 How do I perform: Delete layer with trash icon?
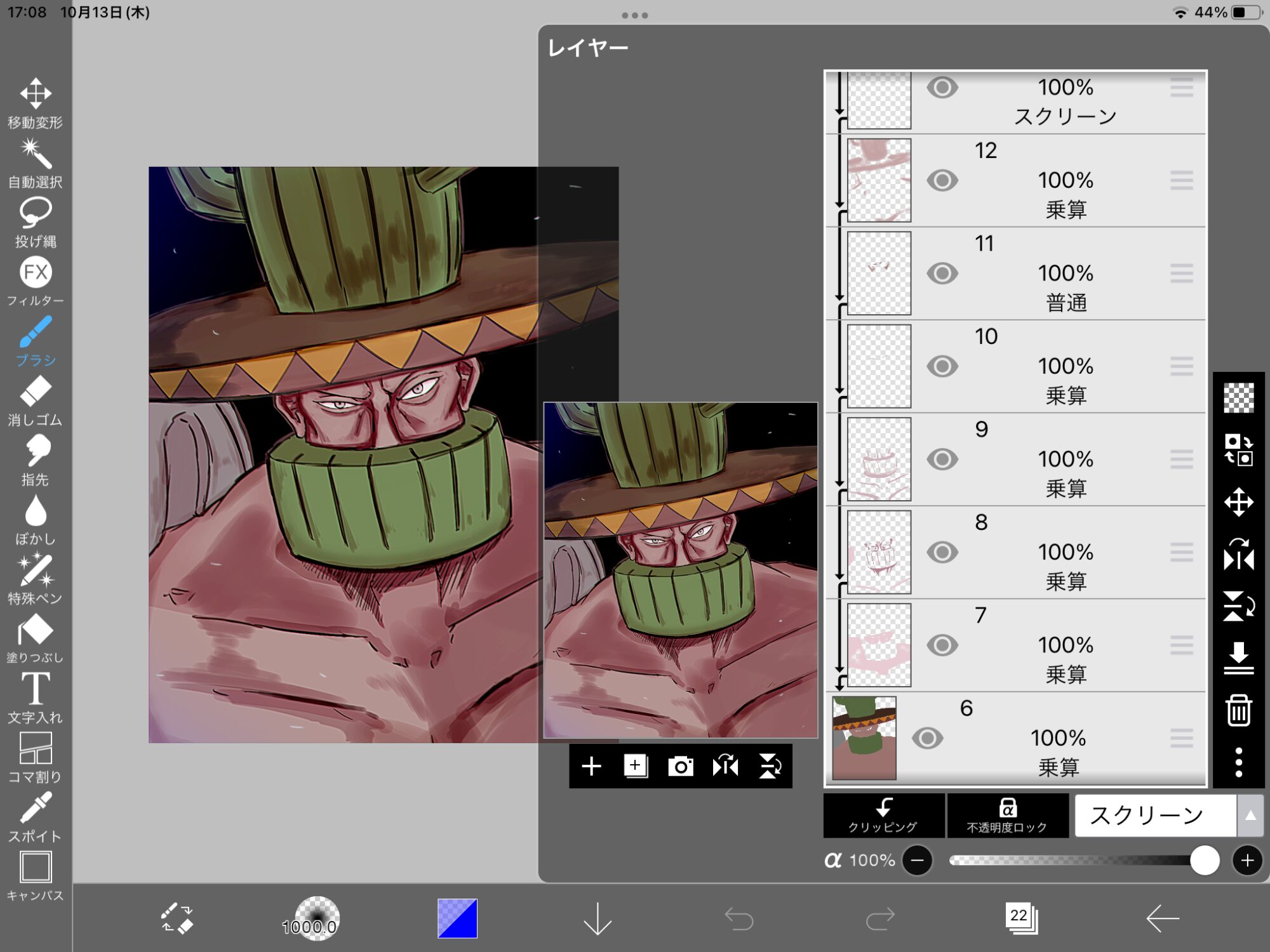(x=1238, y=710)
